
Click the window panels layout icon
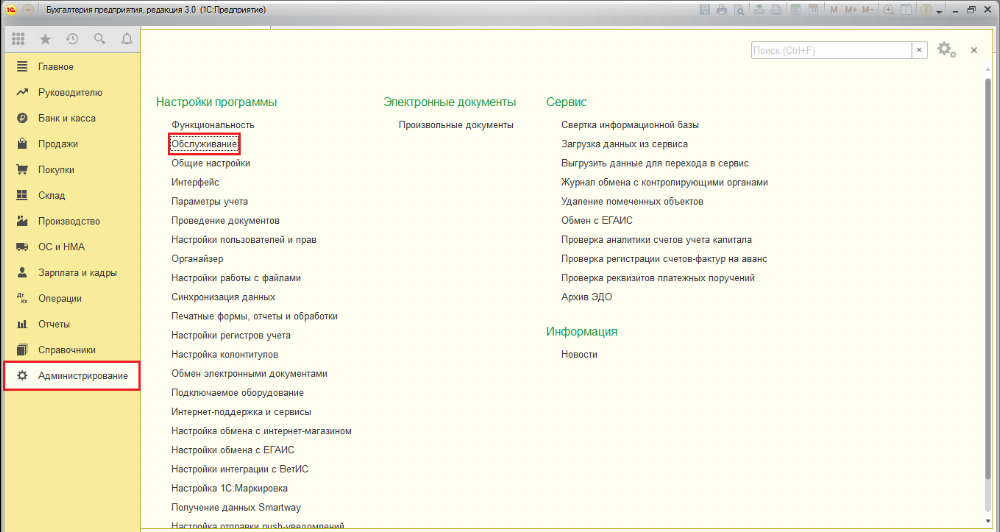tap(906, 10)
